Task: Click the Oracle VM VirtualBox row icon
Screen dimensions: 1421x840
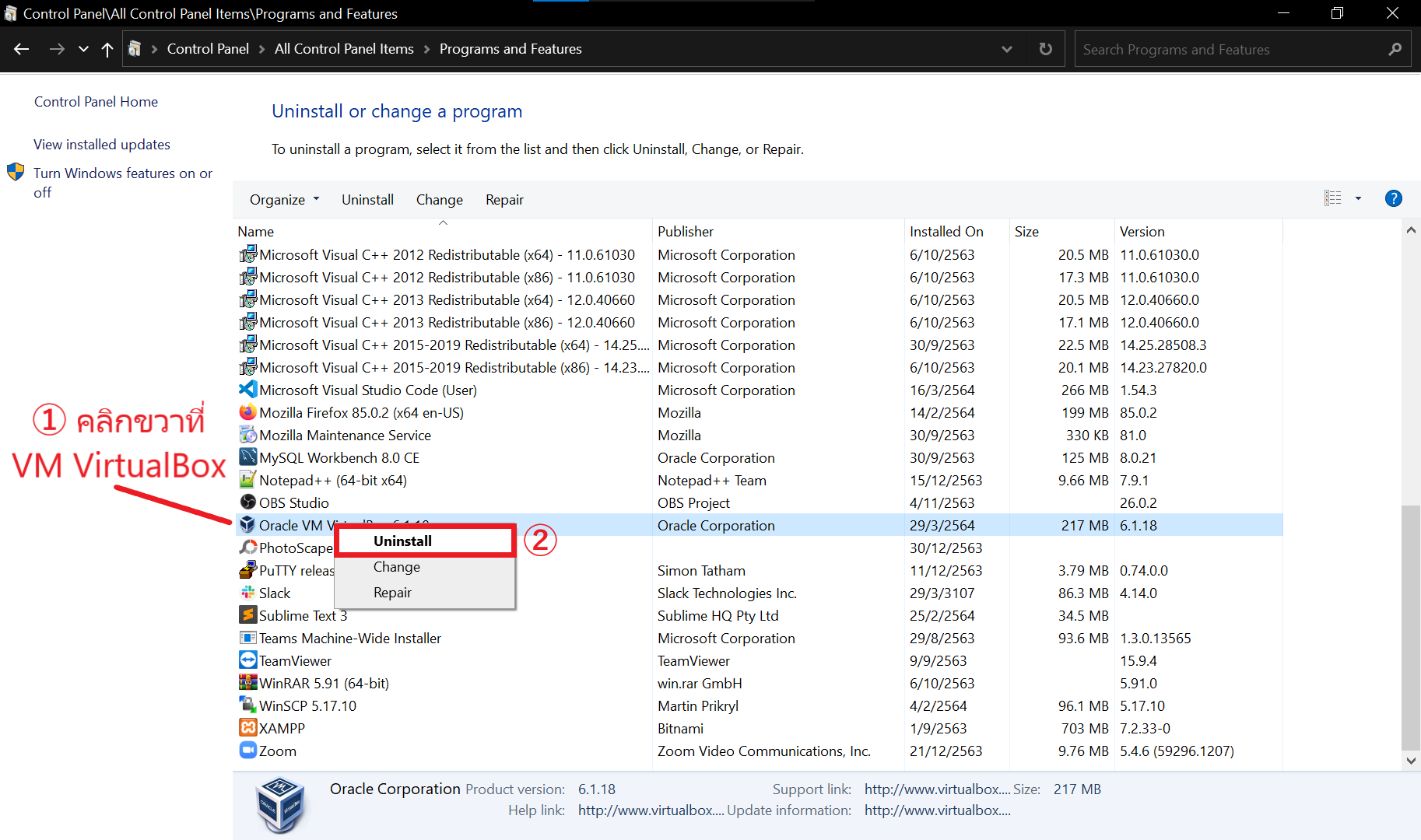Action: point(247,525)
